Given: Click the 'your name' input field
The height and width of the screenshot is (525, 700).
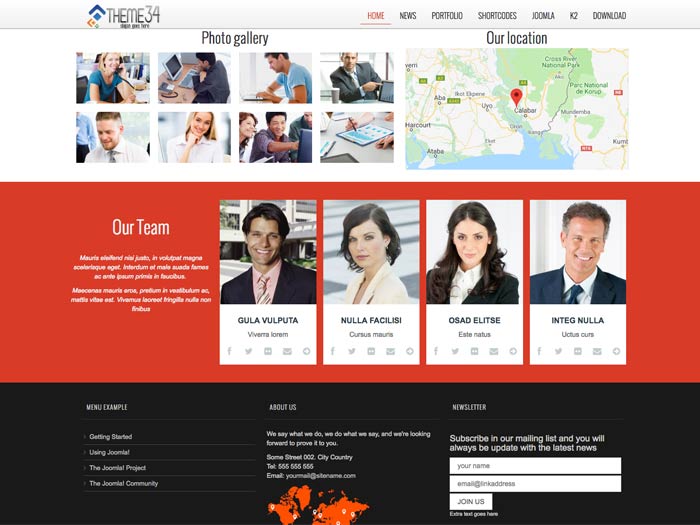Looking at the screenshot, I should tap(535, 466).
